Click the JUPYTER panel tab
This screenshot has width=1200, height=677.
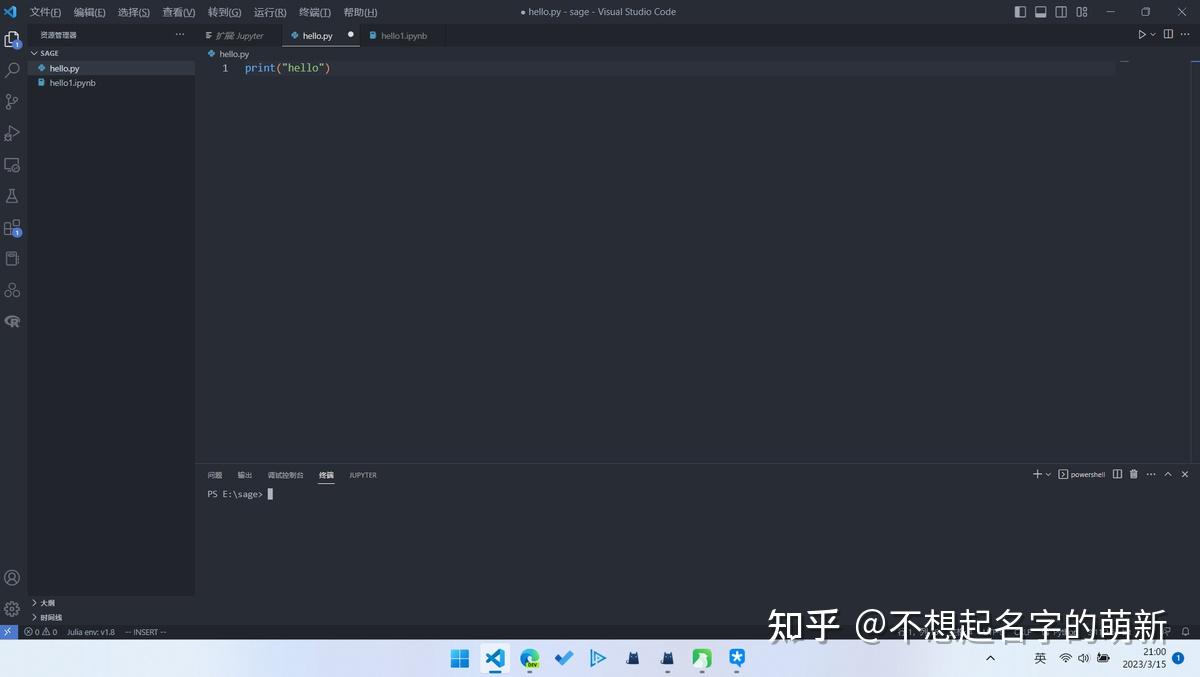click(x=362, y=475)
